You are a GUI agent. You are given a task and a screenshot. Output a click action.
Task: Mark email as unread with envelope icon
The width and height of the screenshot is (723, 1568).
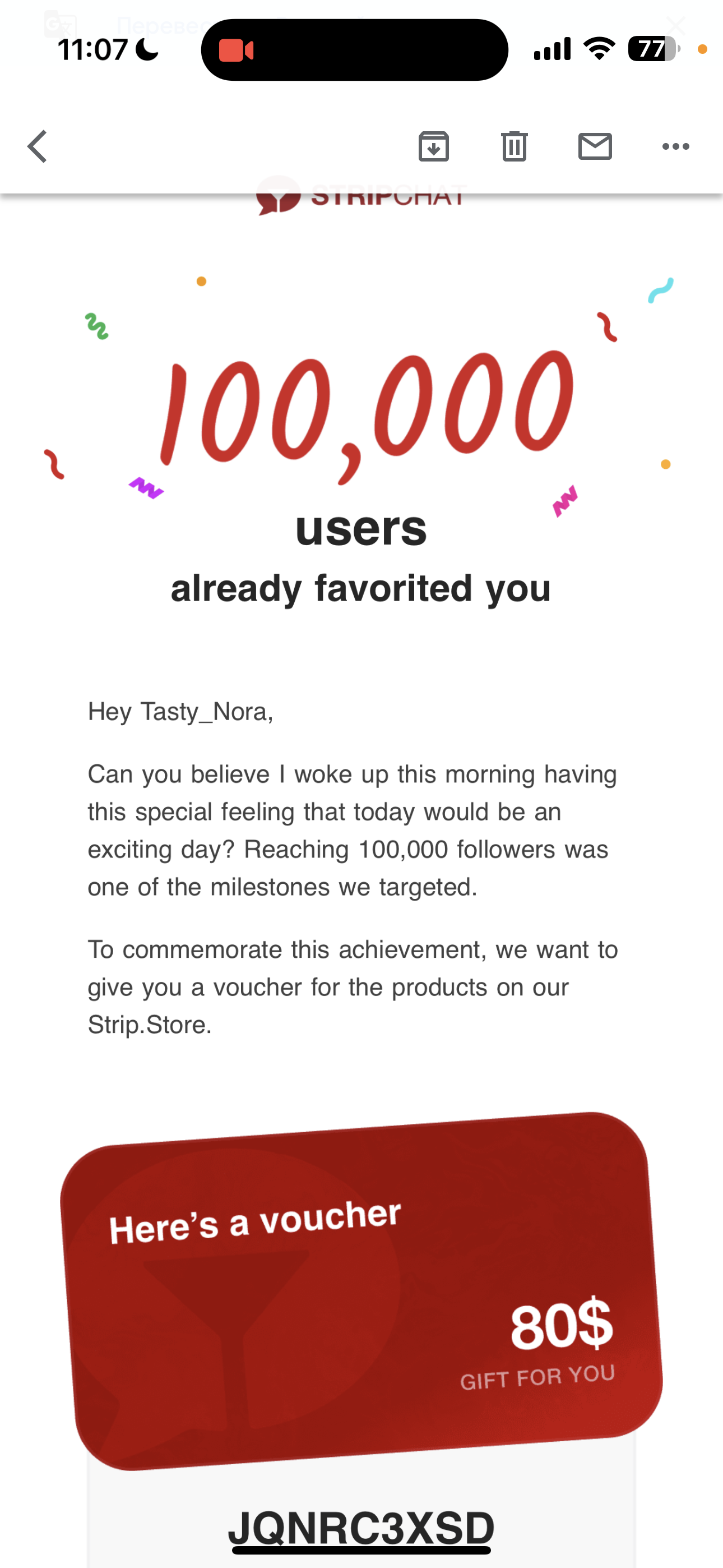point(595,147)
